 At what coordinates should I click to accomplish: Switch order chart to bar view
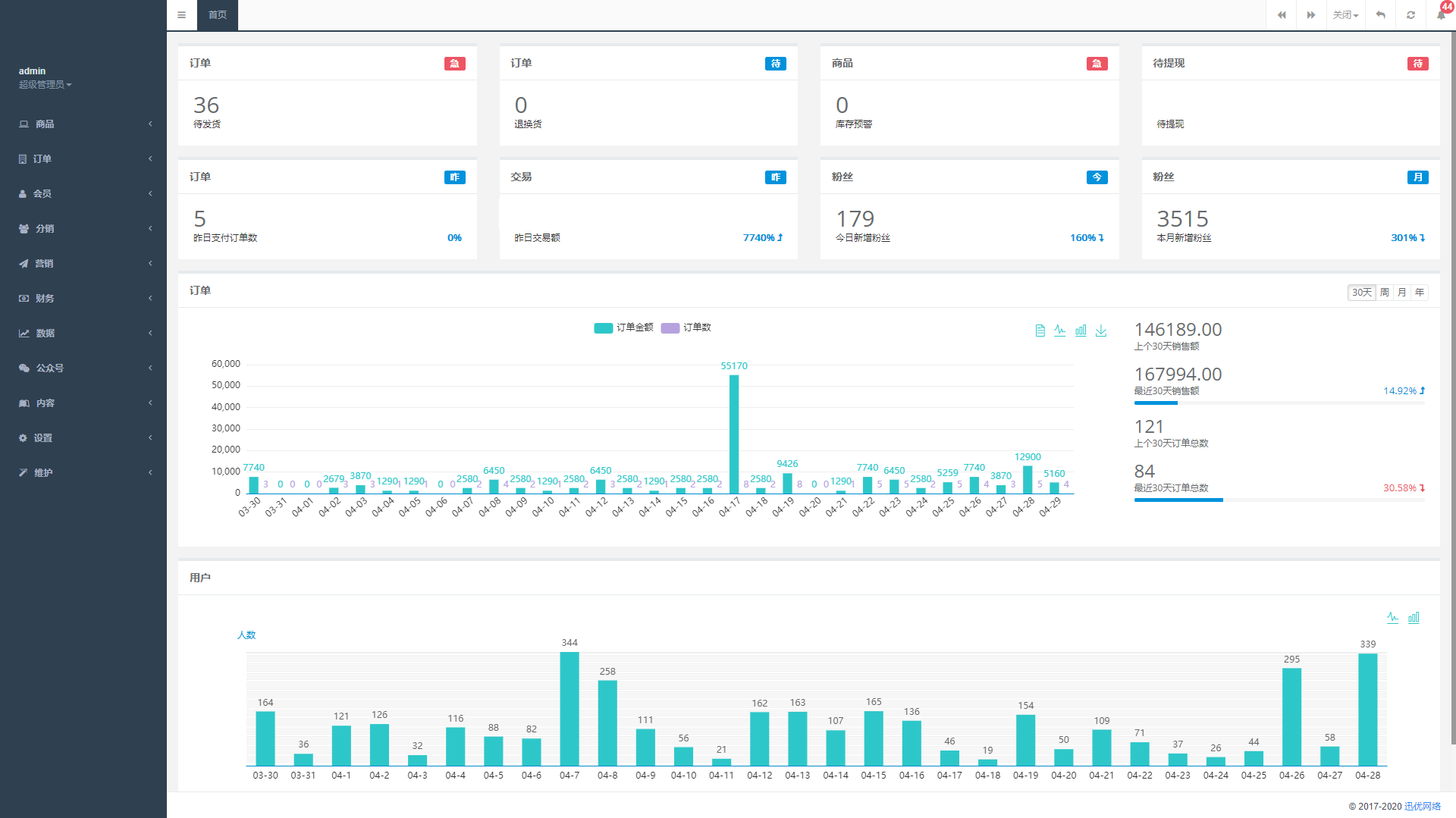click(x=1081, y=331)
